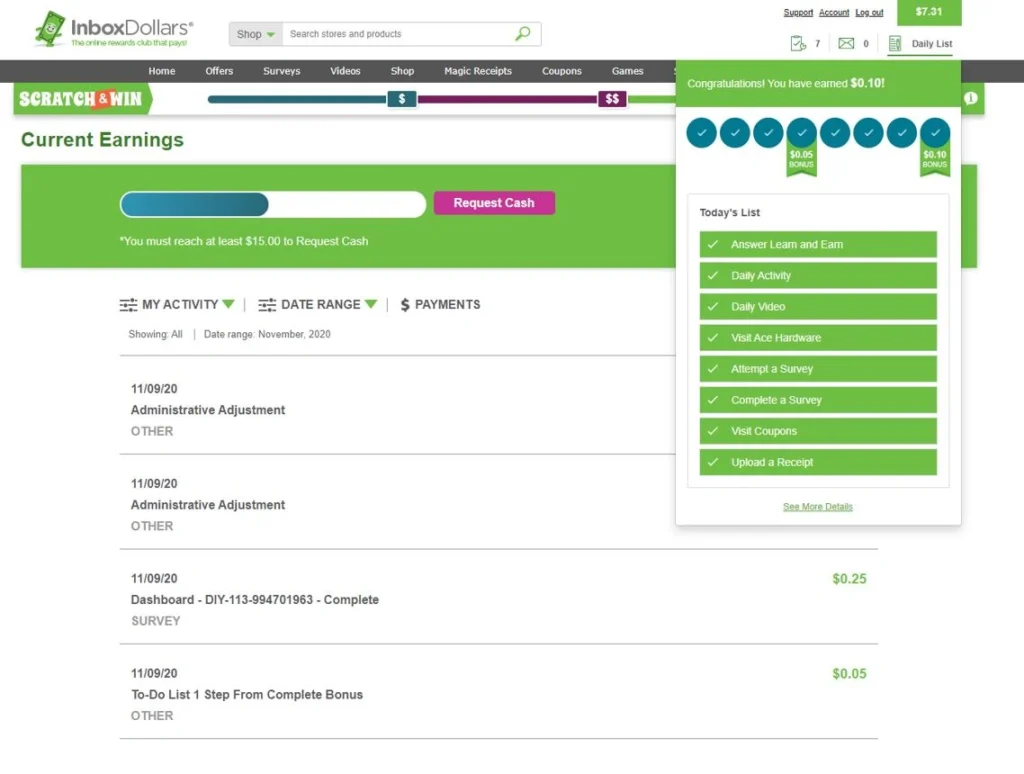Click the Scratch & Win info icon
This screenshot has height=774, width=1024.
click(x=971, y=98)
